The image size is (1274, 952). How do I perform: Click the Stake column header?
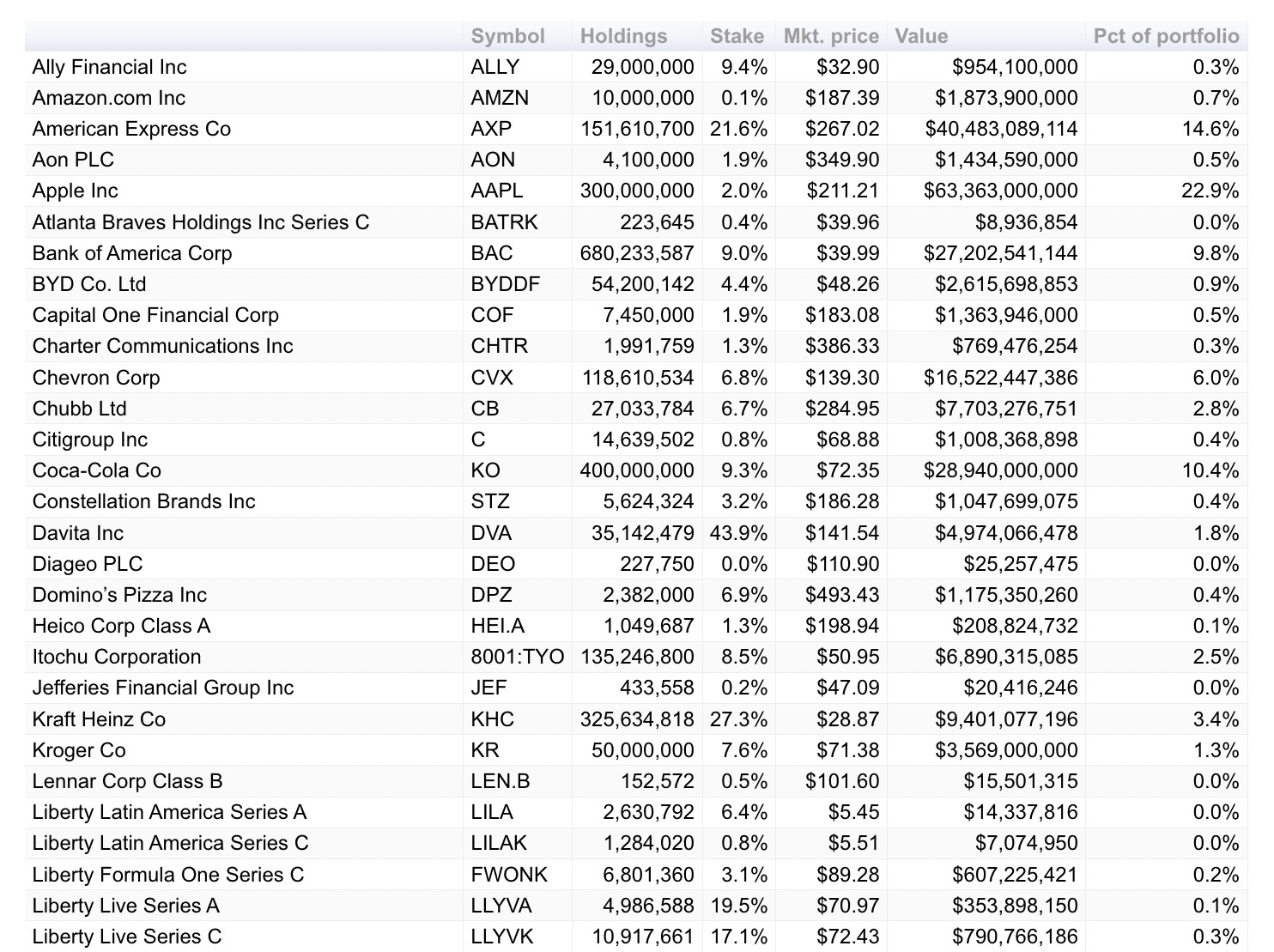tap(737, 36)
